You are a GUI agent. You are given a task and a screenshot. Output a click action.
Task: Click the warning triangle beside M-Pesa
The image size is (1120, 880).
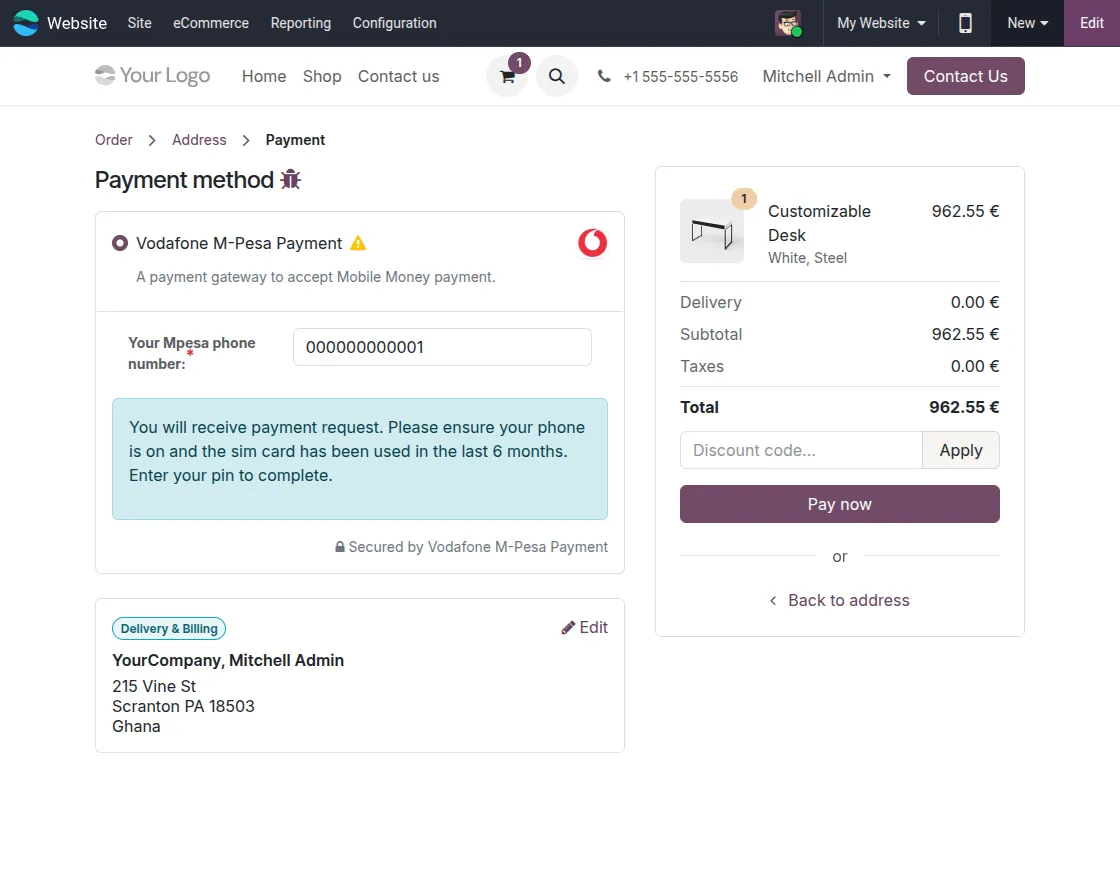point(358,244)
